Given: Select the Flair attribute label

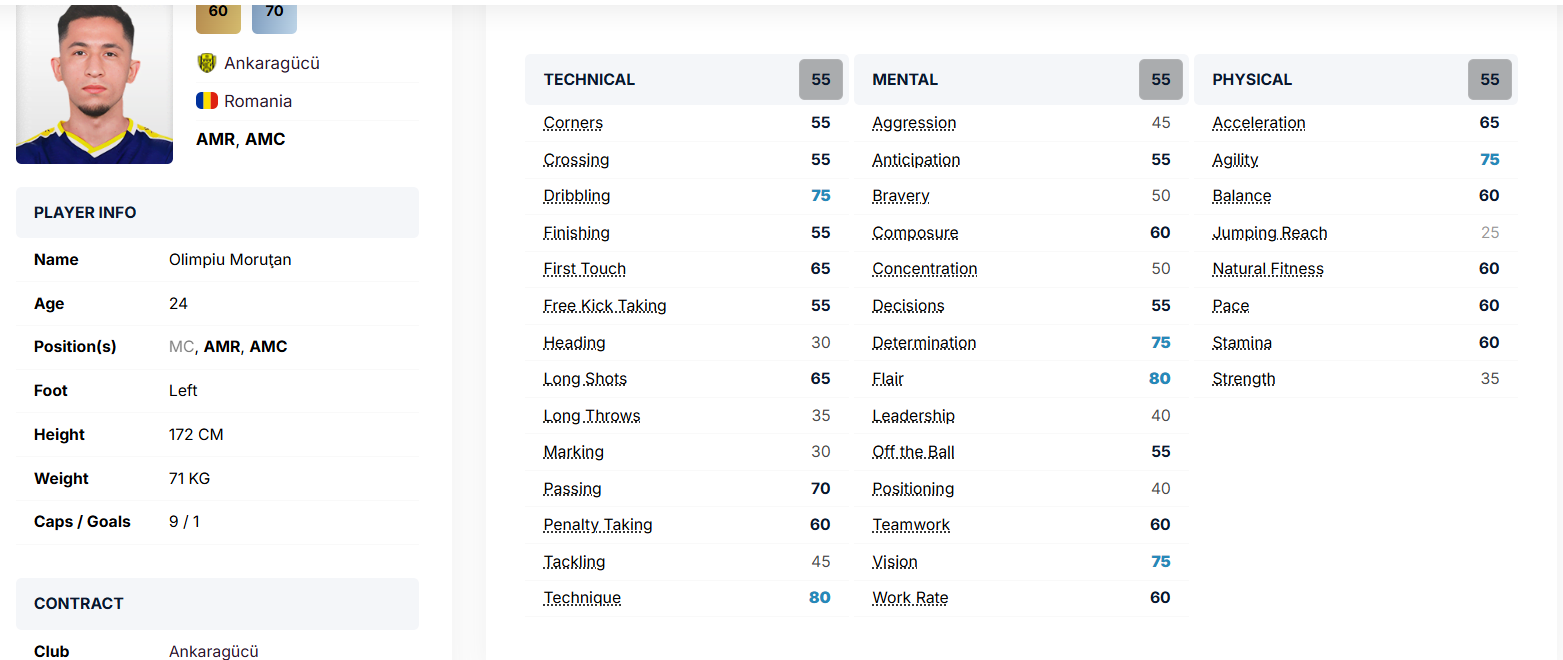Looking at the screenshot, I should click(888, 379).
